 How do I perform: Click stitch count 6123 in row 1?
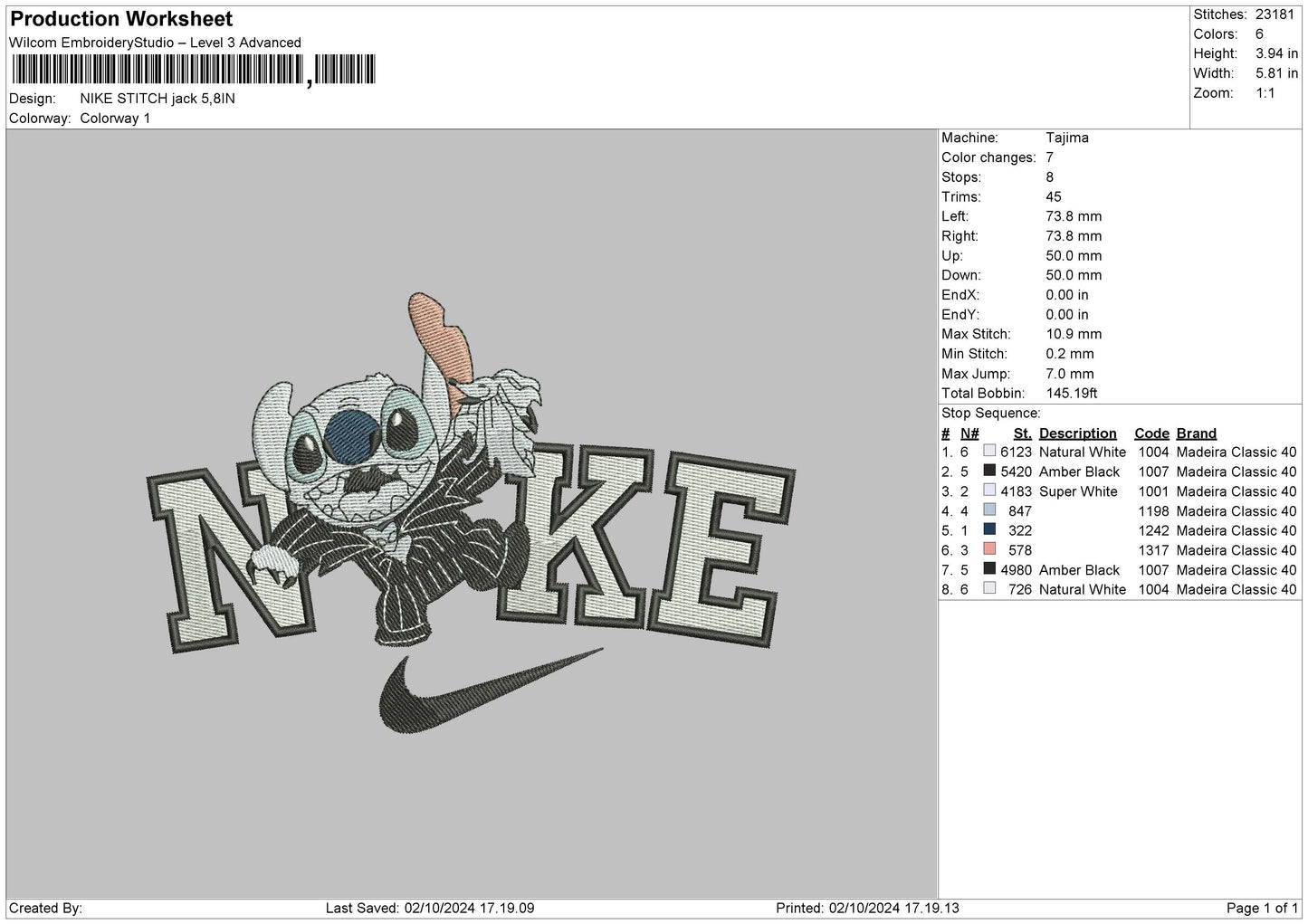(x=1017, y=452)
